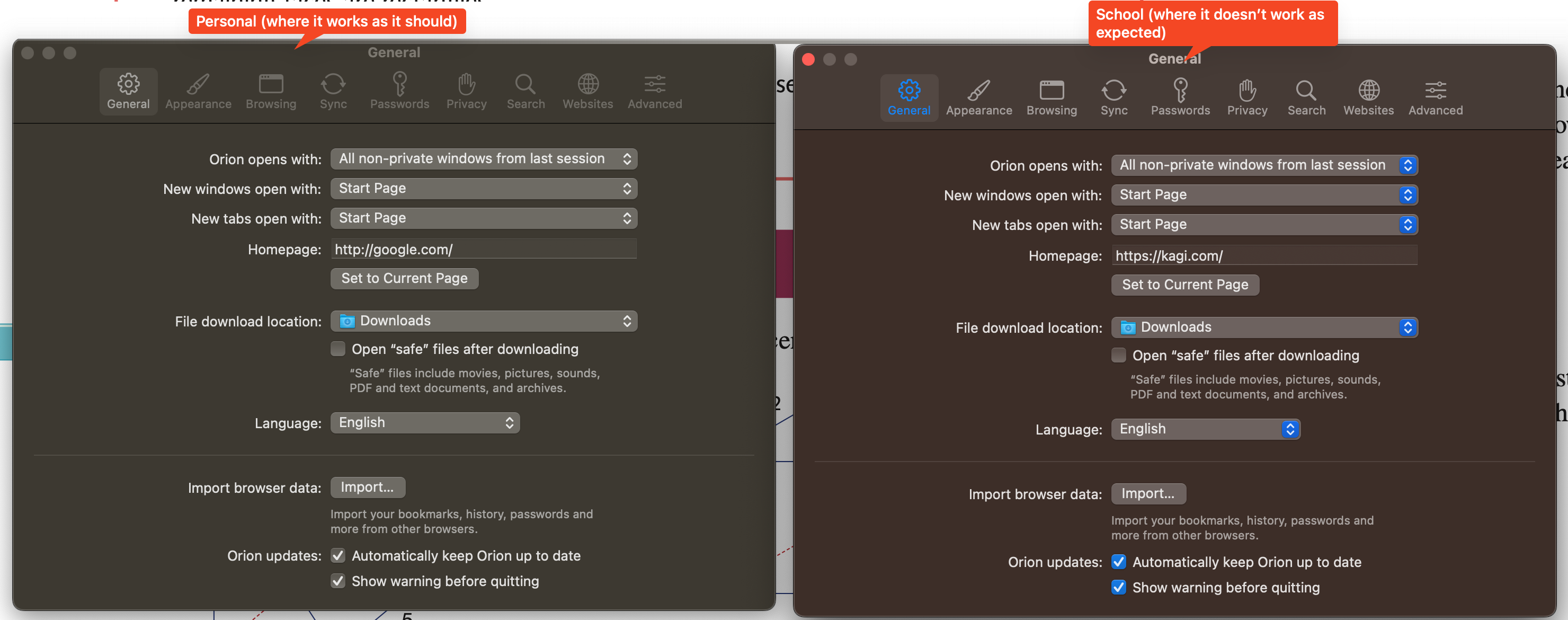Toggle gray 'Automatically keep Orion up to date' checkbox
The height and width of the screenshot is (620, 1568).
(338, 555)
